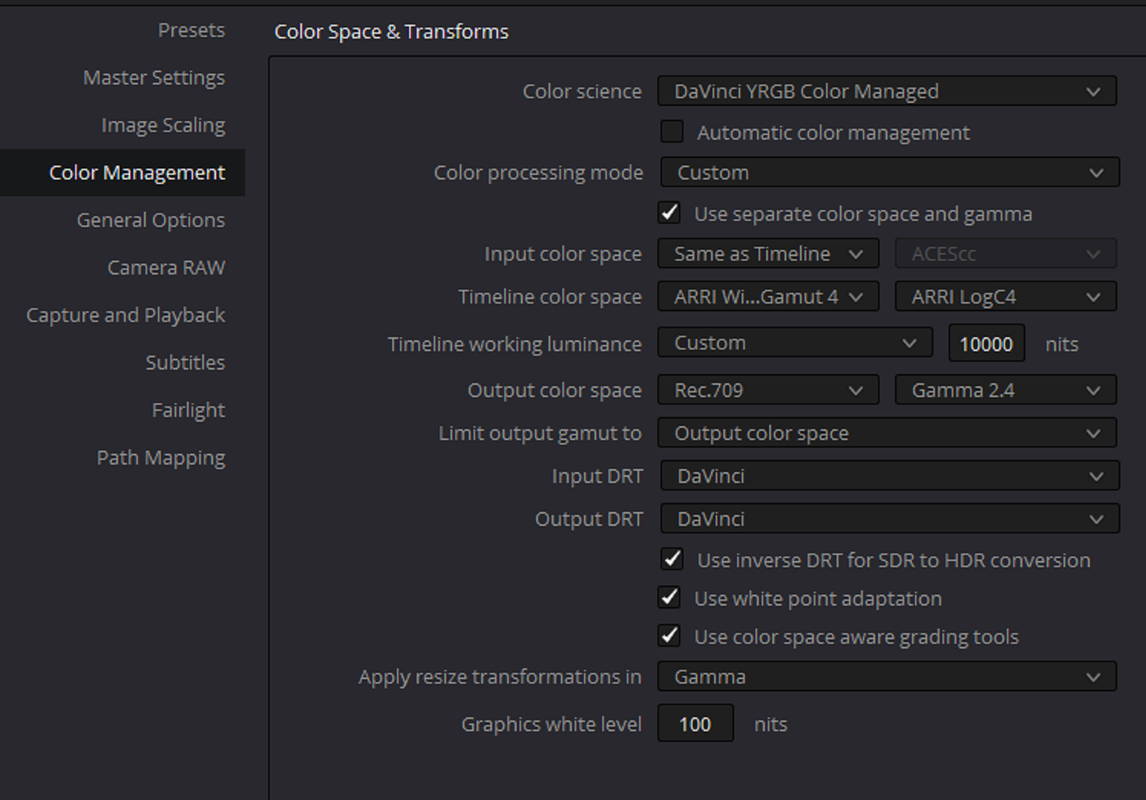Image resolution: width=1146 pixels, height=800 pixels.
Task: Open Input color space Same as Timeline dropdown
Action: [768, 254]
